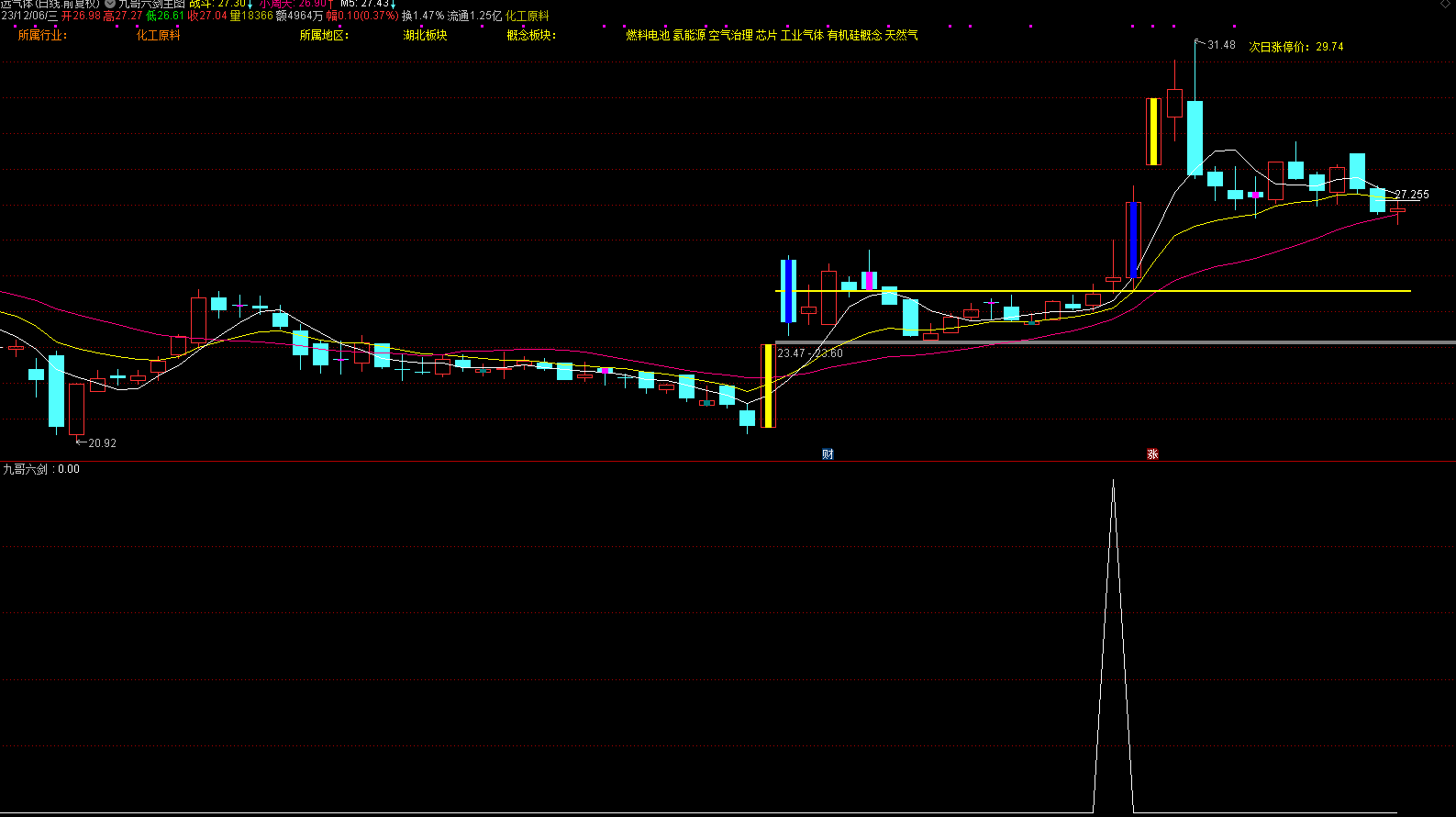1456x817 pixels.
Task: Click the 涨 limit-up event marker
Action: click(1152, 454)
